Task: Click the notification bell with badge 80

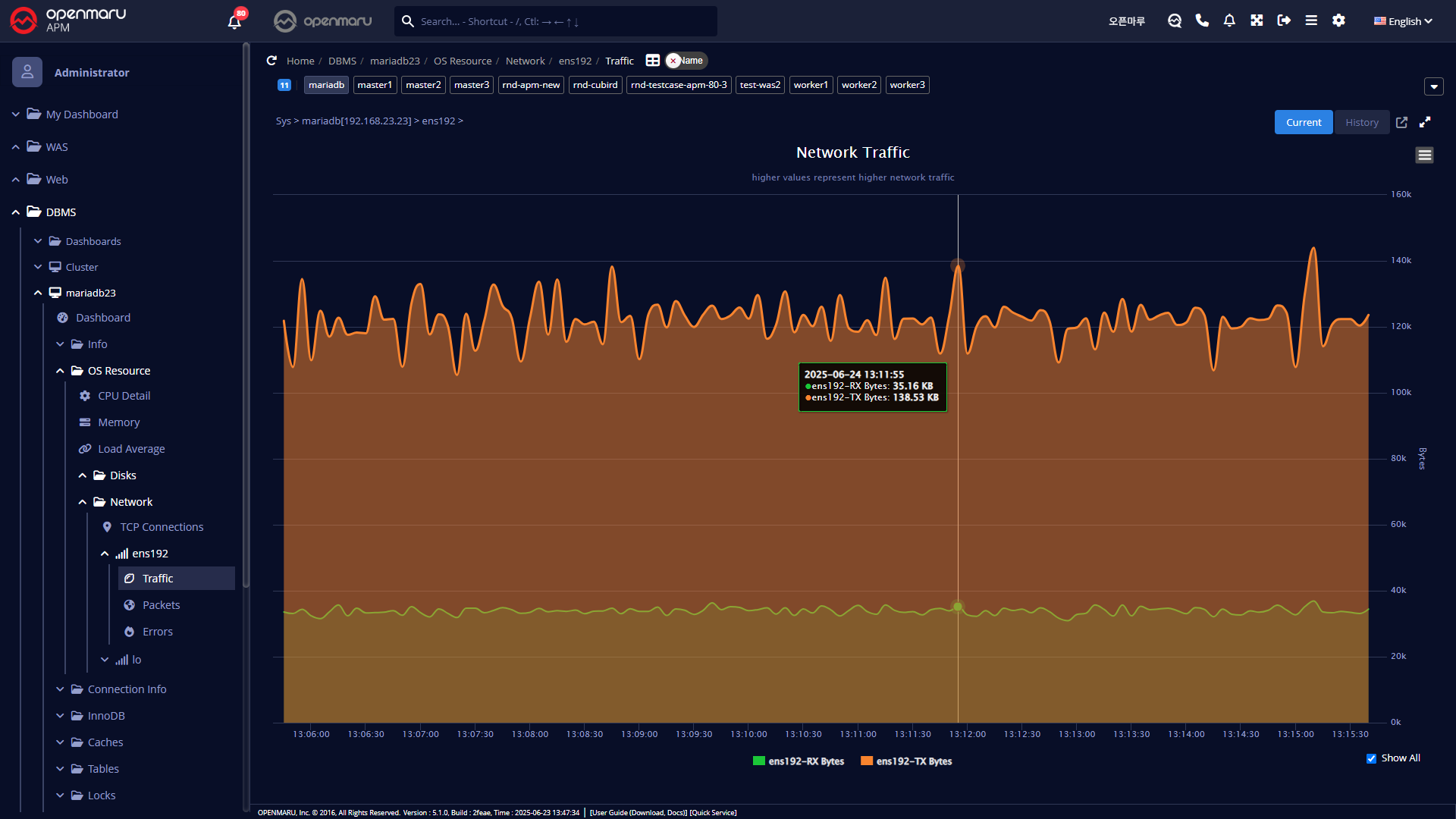Action: coord(234,21)
